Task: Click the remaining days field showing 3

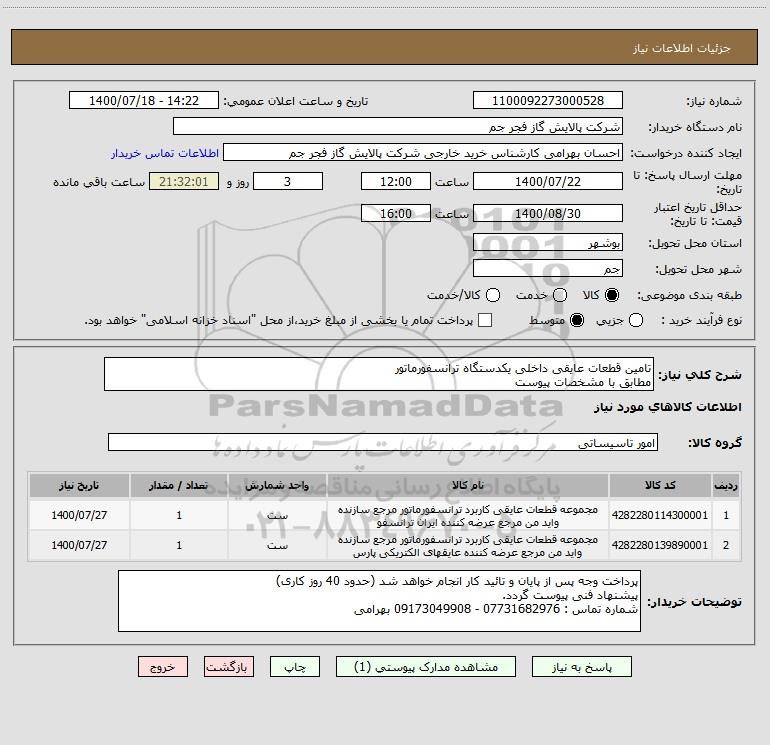Action: click(x=288, y=181)
